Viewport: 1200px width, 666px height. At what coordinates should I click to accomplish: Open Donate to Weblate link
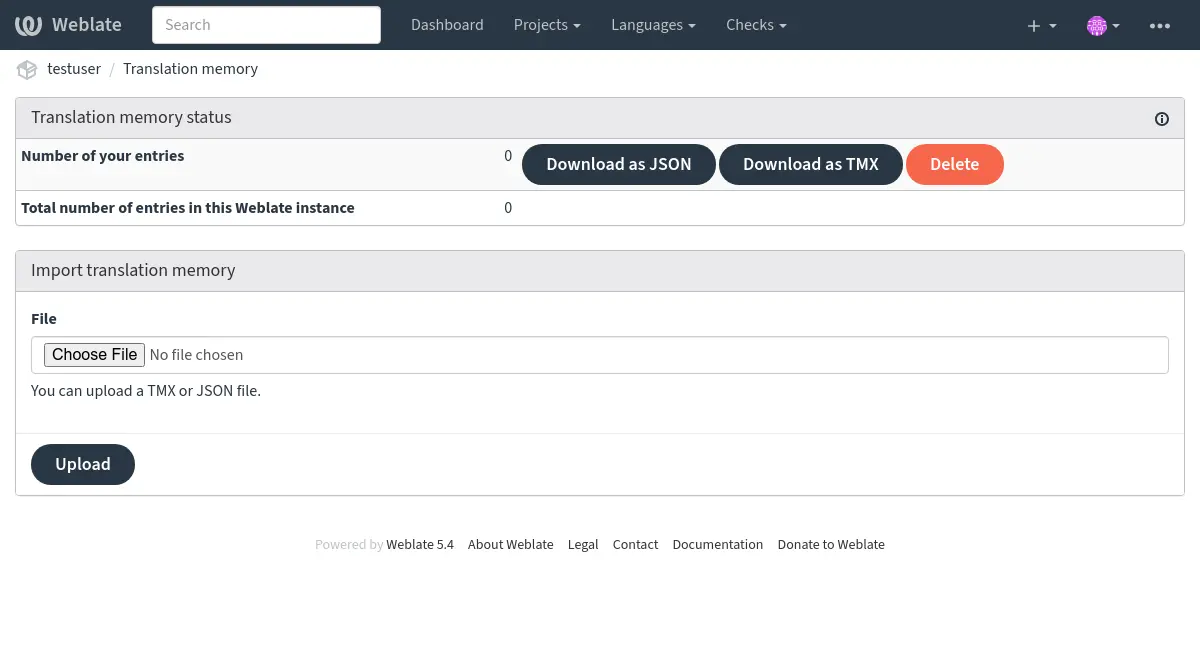click(x=831, y=545)
